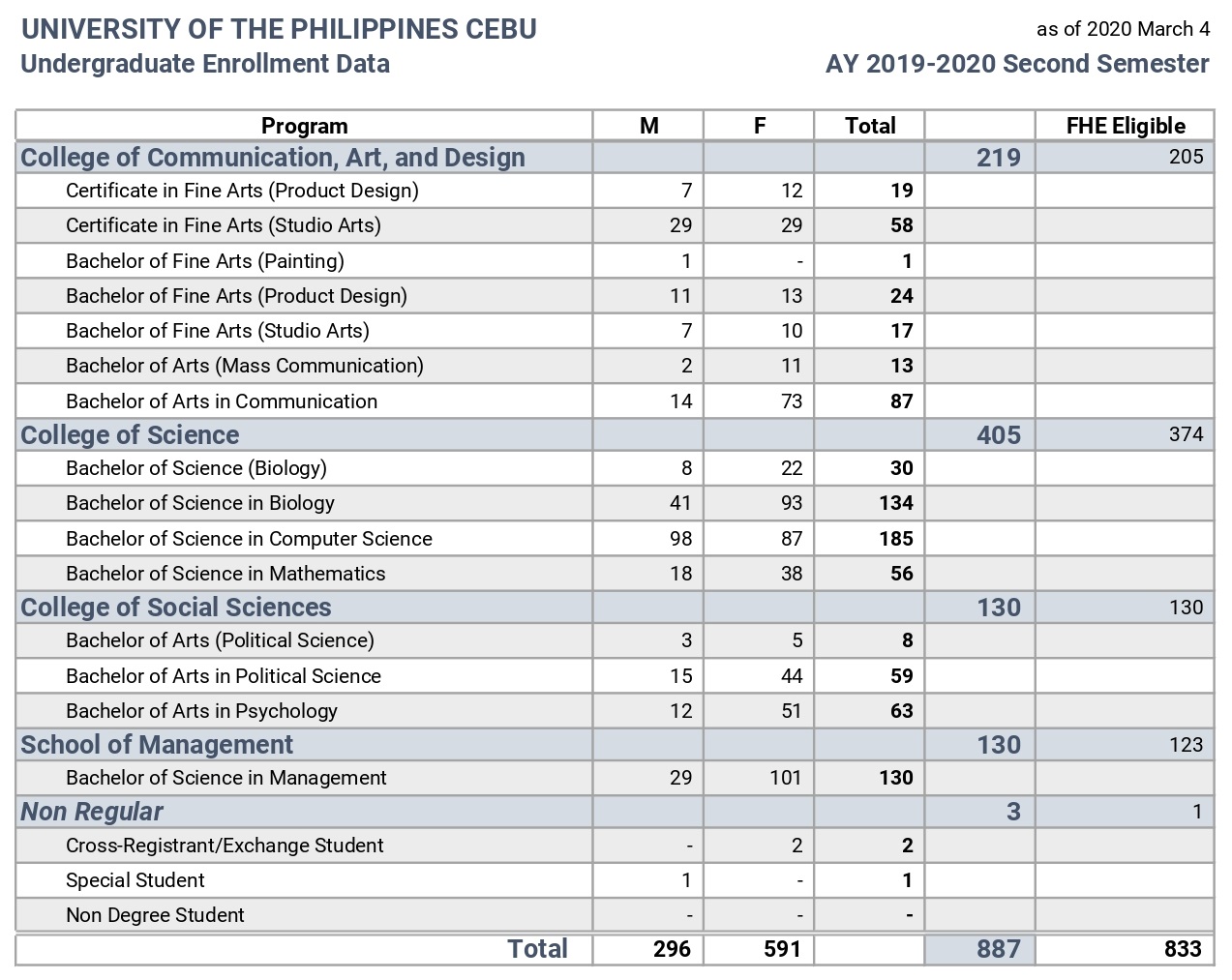
Task: Select 'Cross-Registrant/Exchange Student' row label
Action: (225, 846)
